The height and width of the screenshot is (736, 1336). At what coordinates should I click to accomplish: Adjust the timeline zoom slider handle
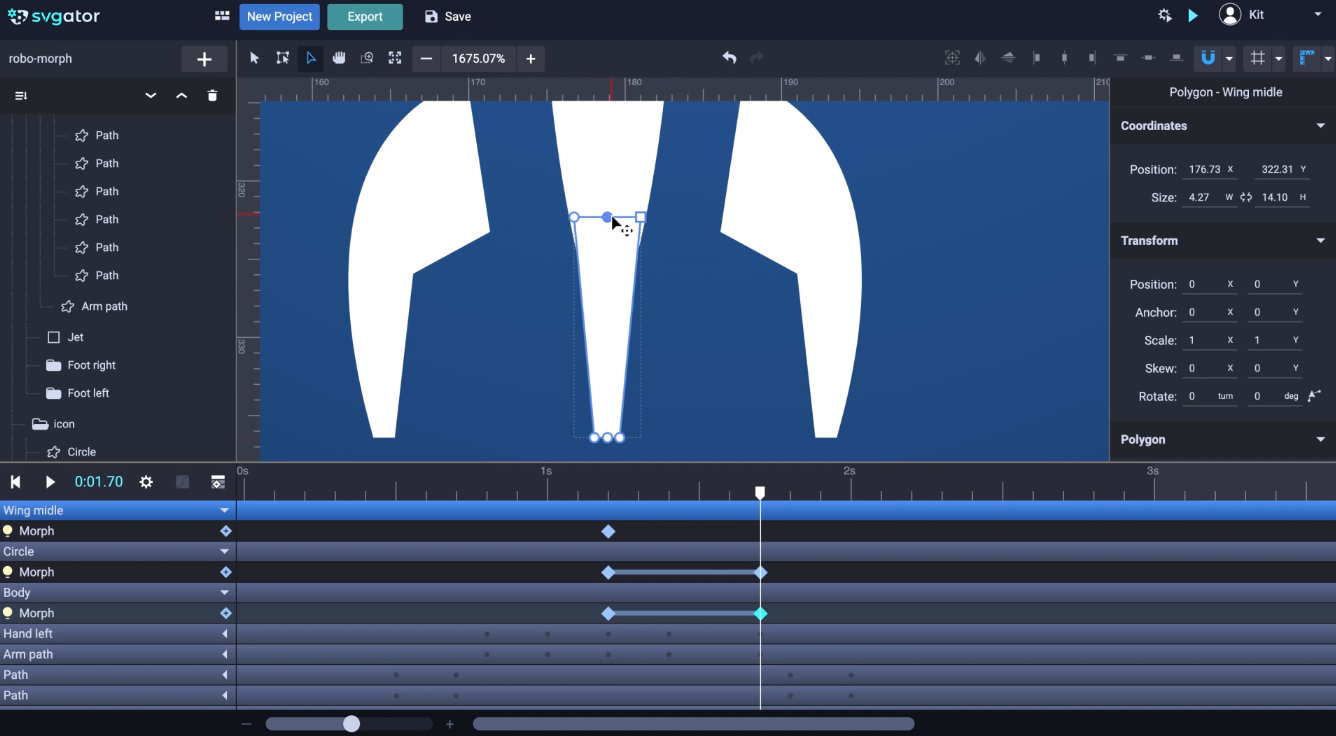click(351, 724)
